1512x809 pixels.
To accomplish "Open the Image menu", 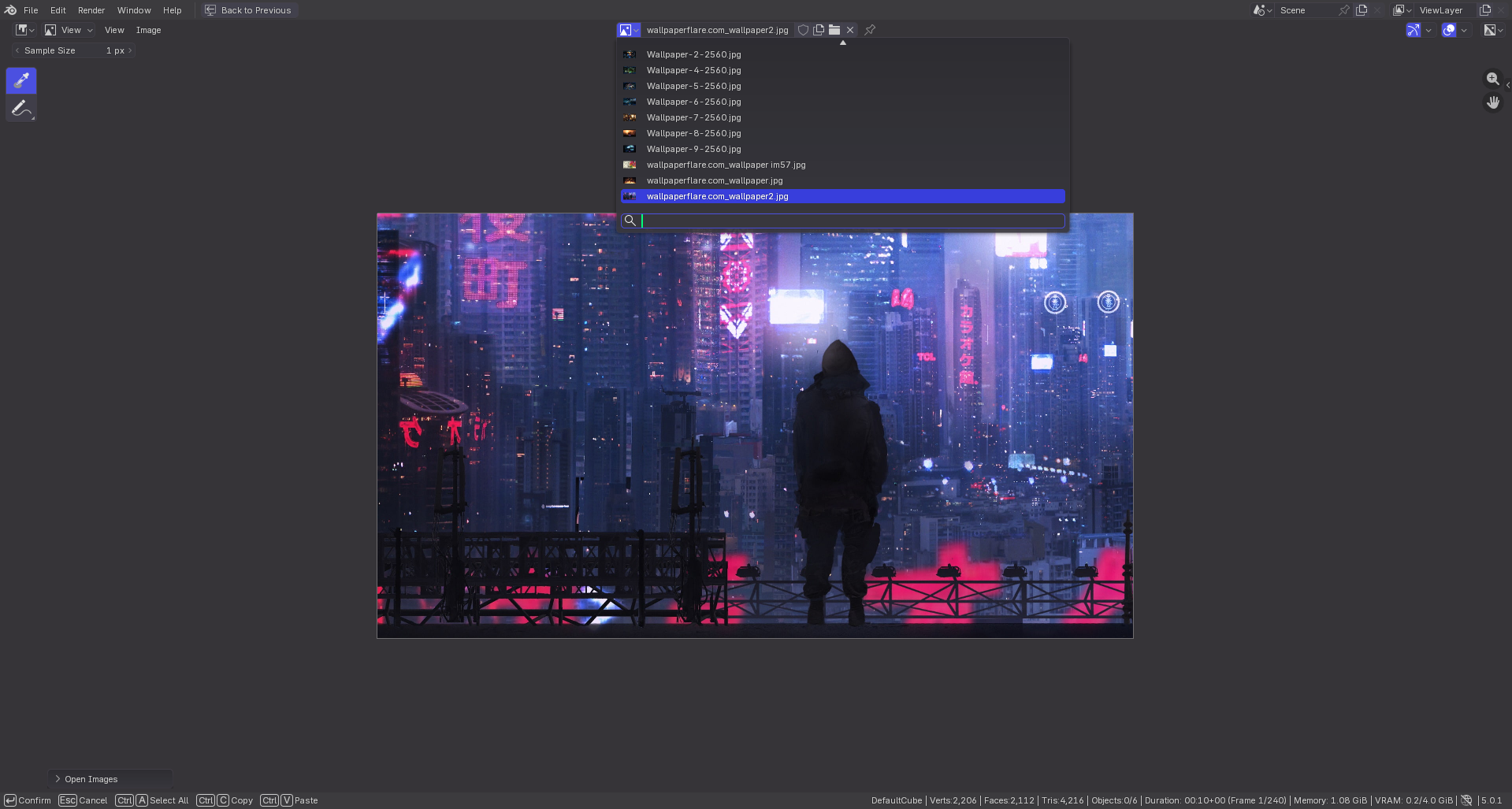I will coord(148,30).
